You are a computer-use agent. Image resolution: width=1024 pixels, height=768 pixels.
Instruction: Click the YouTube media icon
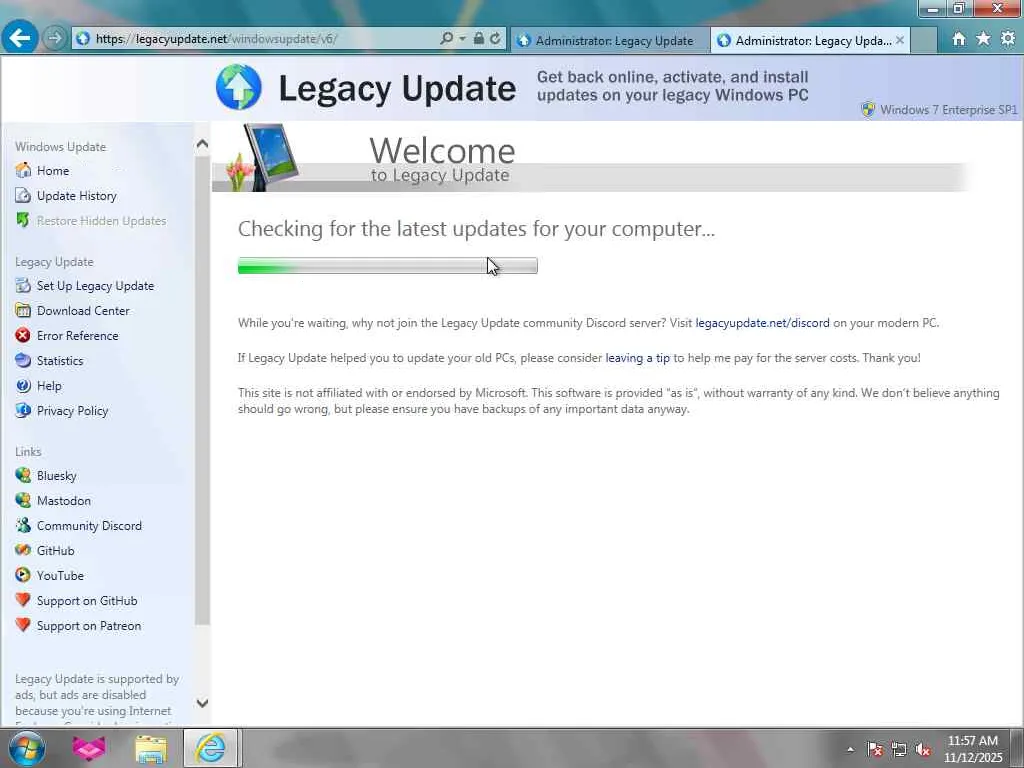23,575
